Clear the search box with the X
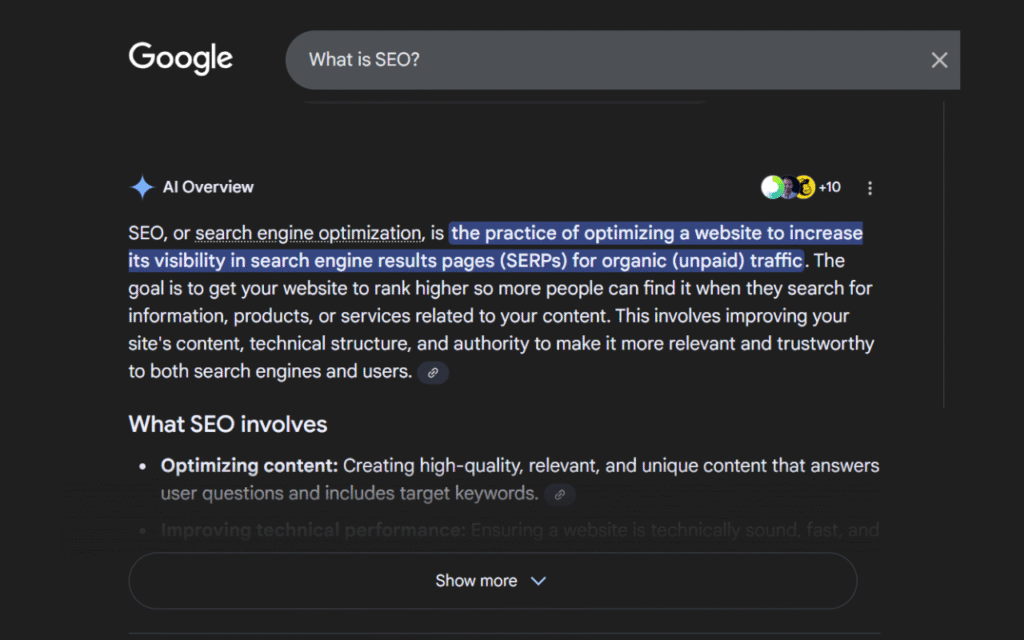The image size is (1024, 640). click(x=939, y=60)
